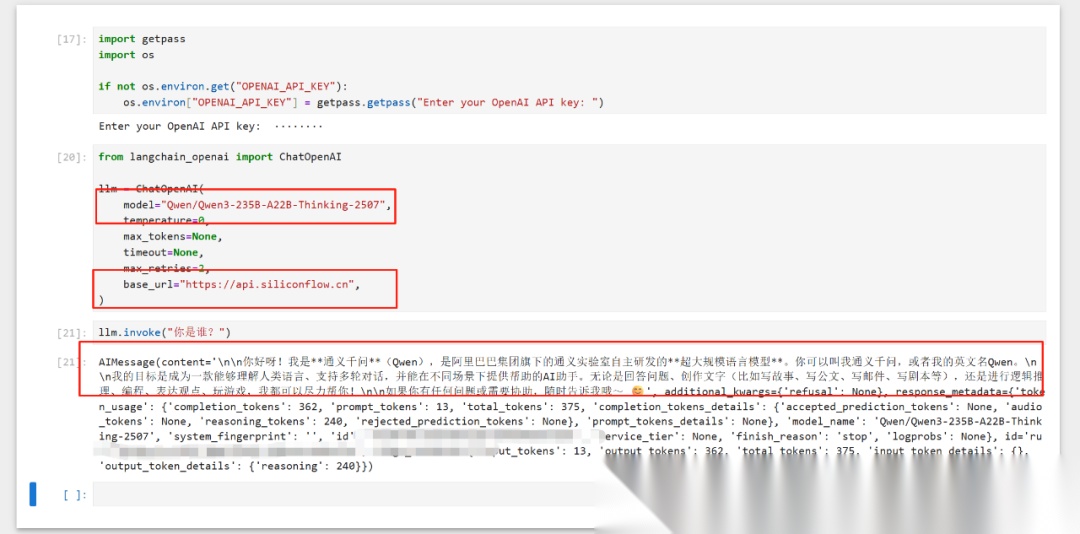Image resolution: width=1080 pixels, height=534 pixels.
Task: Click the base_url 'https://api.siliconflow.cn' string
Action: tap(267, 284)
